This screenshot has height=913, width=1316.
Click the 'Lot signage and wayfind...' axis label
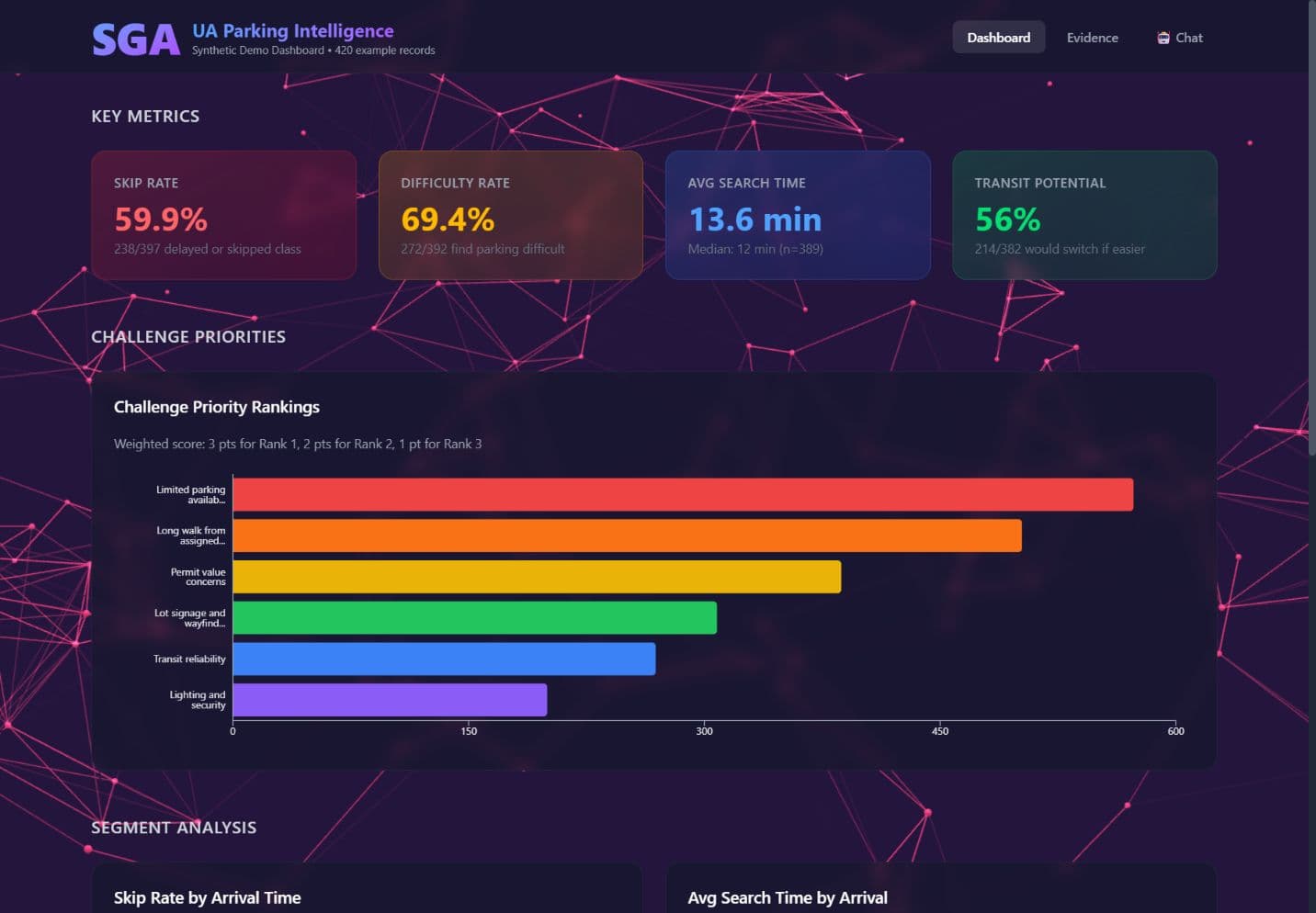[x=190, y=618]
